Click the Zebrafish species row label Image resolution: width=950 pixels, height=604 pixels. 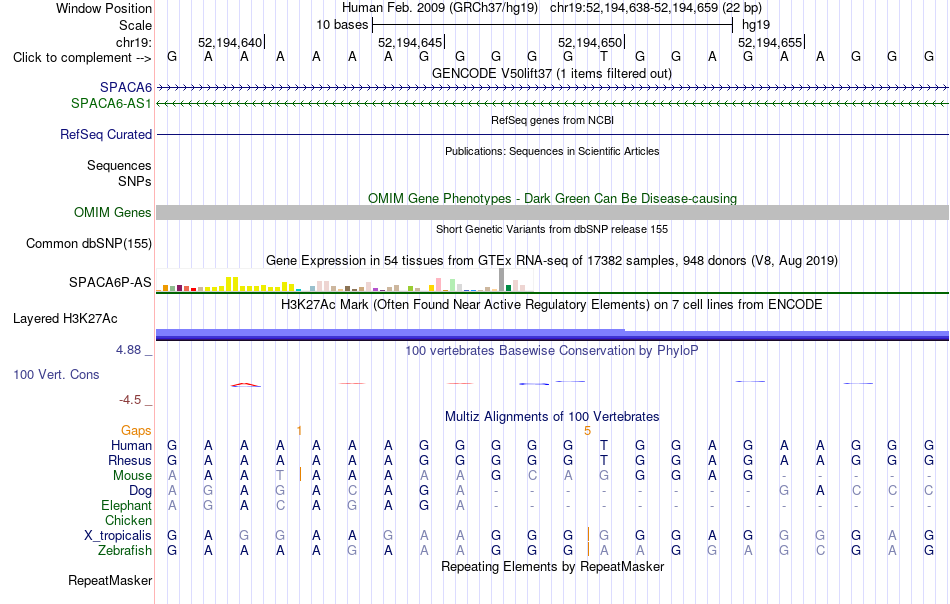pyautogui.click(x=125, y=551)
